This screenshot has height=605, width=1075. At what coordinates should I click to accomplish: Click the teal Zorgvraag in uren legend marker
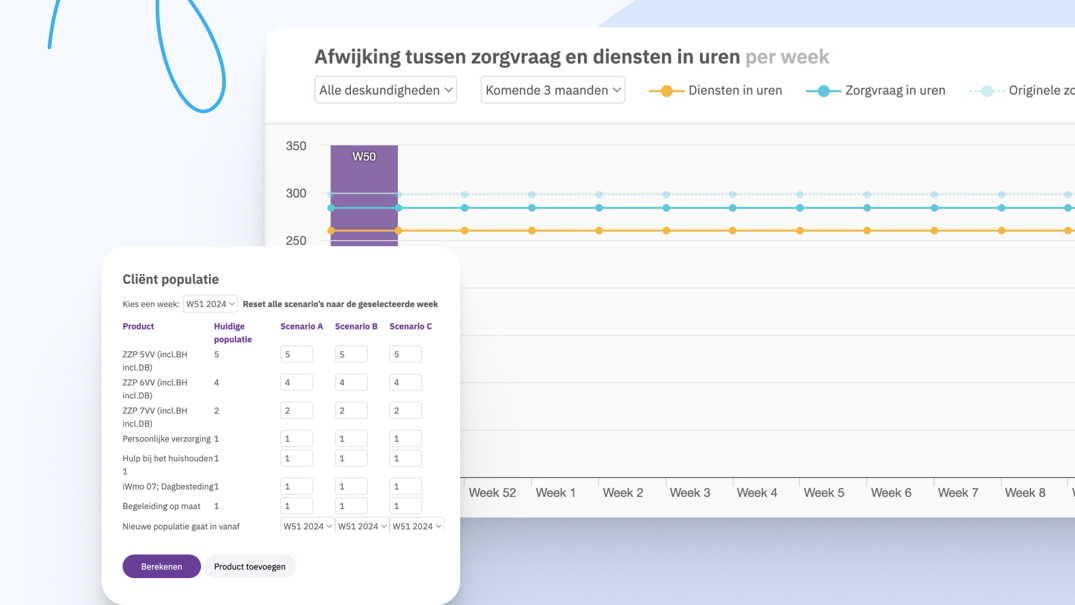[822, 90]
